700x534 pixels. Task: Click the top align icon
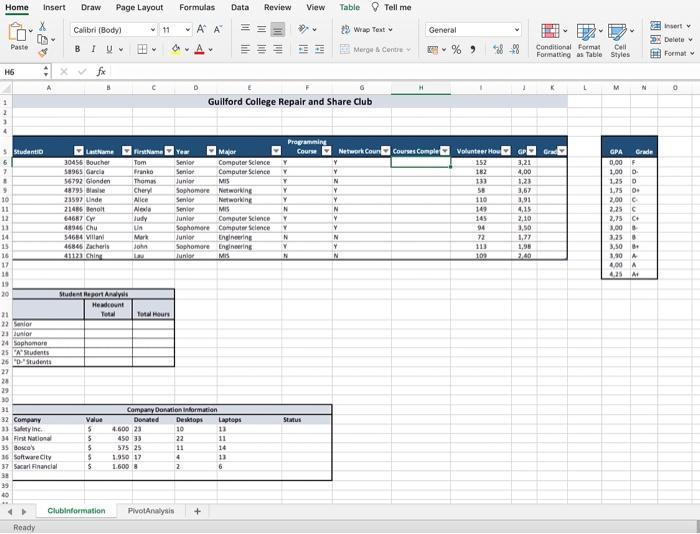click(x=246, y=29)
